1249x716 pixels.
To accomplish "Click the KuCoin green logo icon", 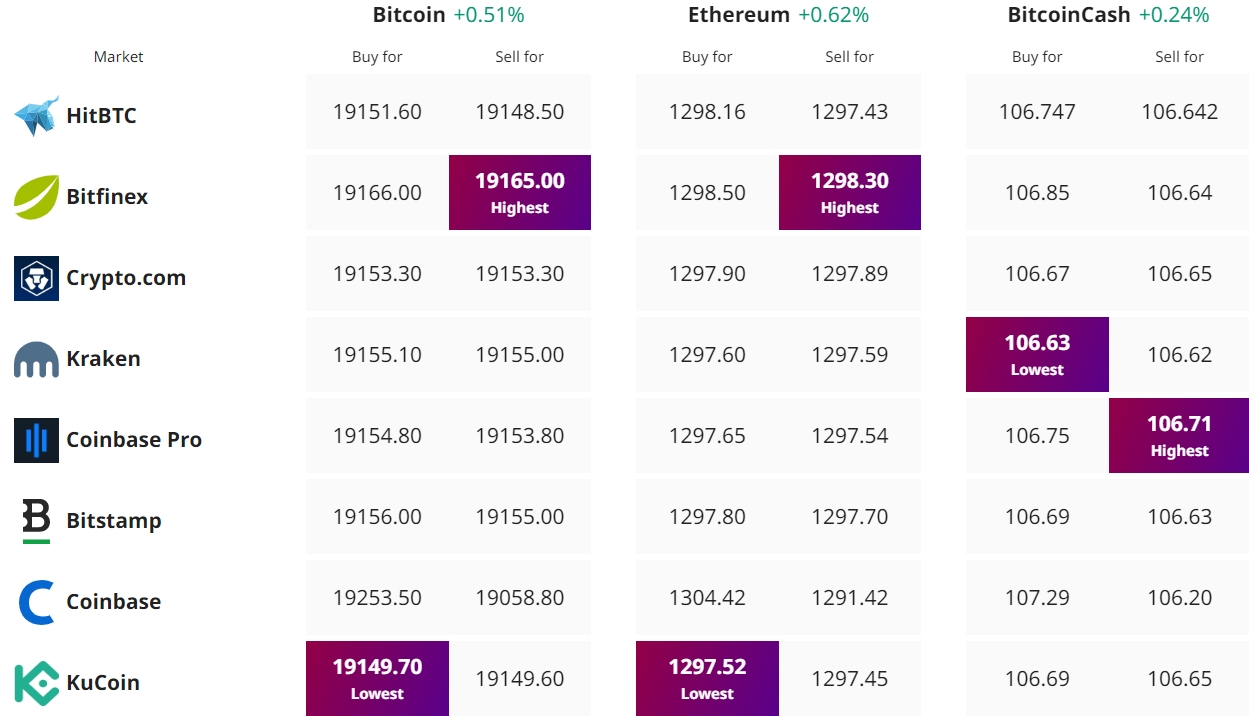I will pyautogui.click(x=36, y=683).
